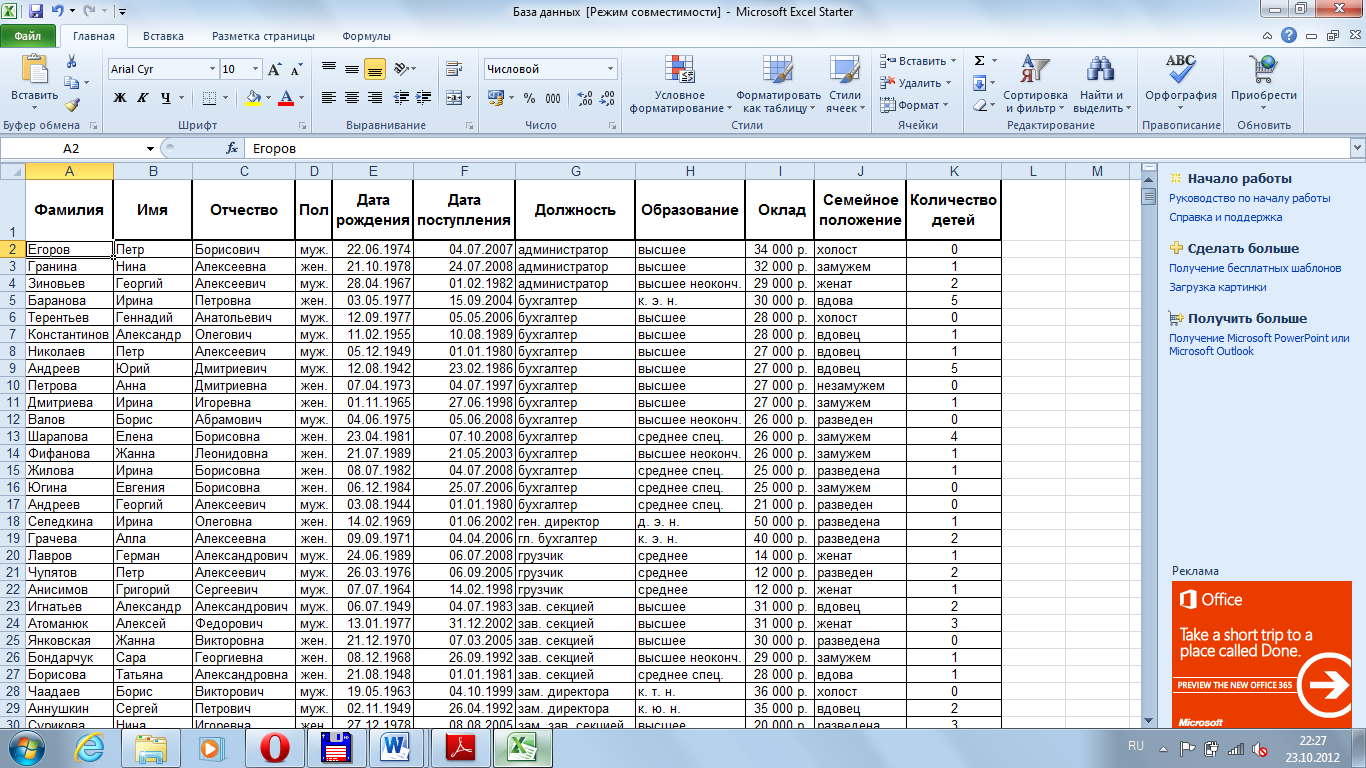The width and height of the screenshot is (1366, 768).
Task: Click Save icon in quick access toolbar
Action: (x=36, y=12)
